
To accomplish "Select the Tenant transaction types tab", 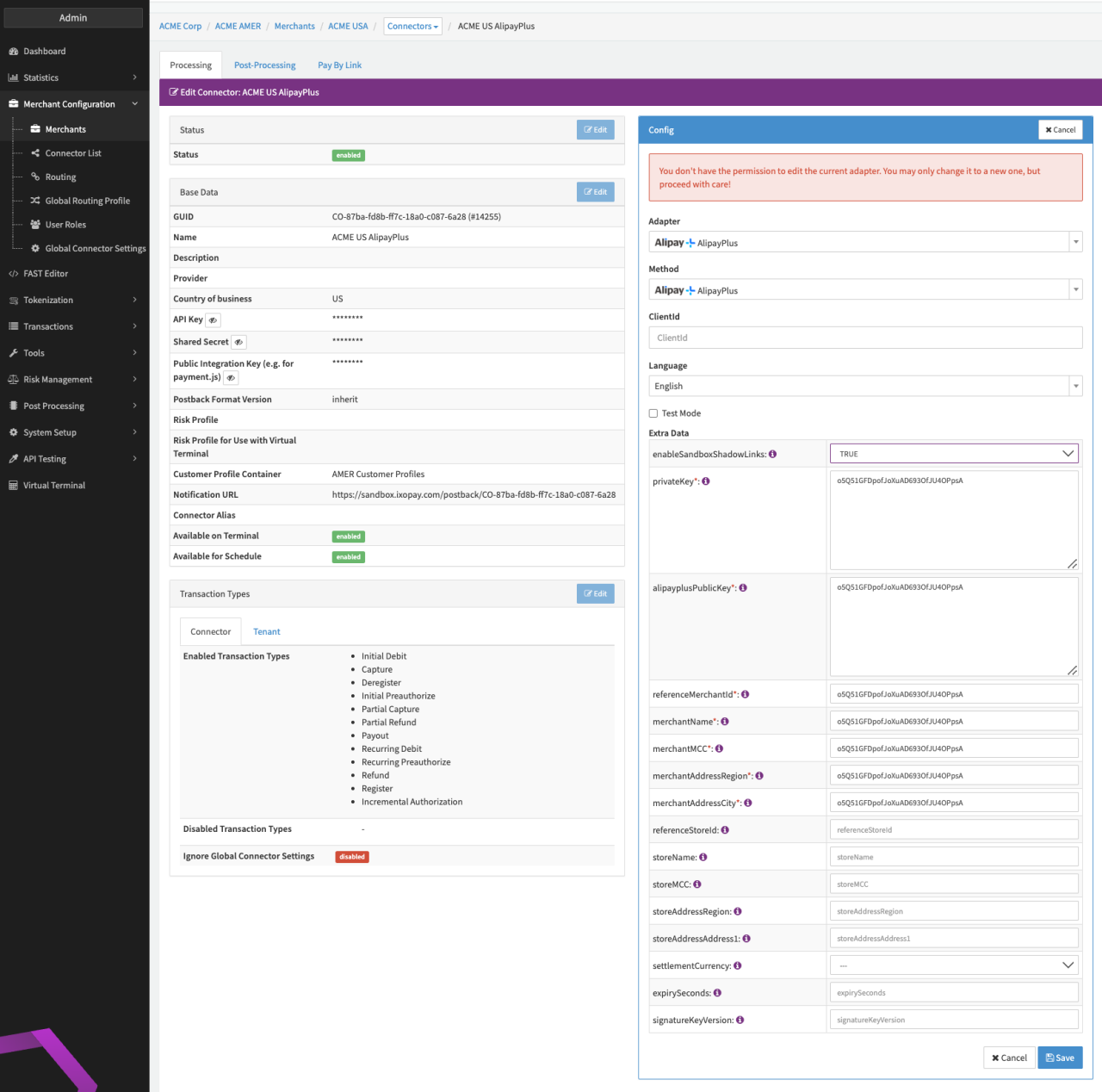I will 266,632.
